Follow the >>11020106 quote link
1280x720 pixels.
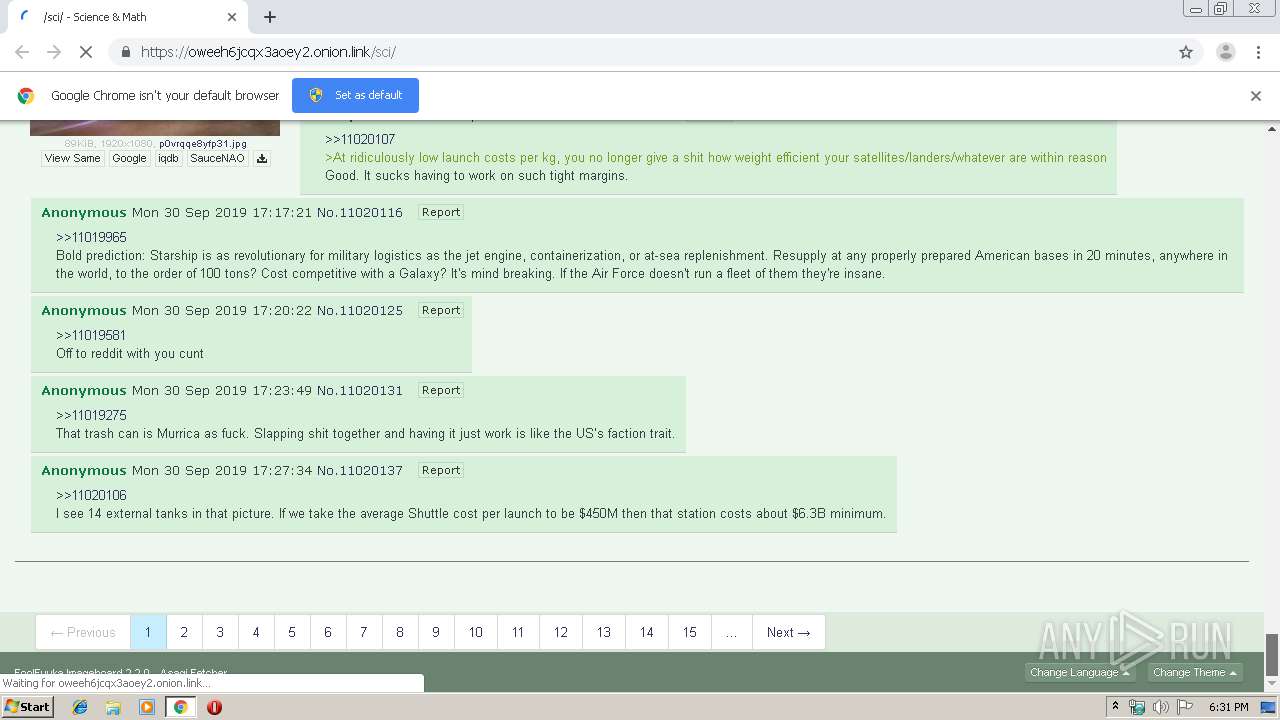(x=91, y=496)
